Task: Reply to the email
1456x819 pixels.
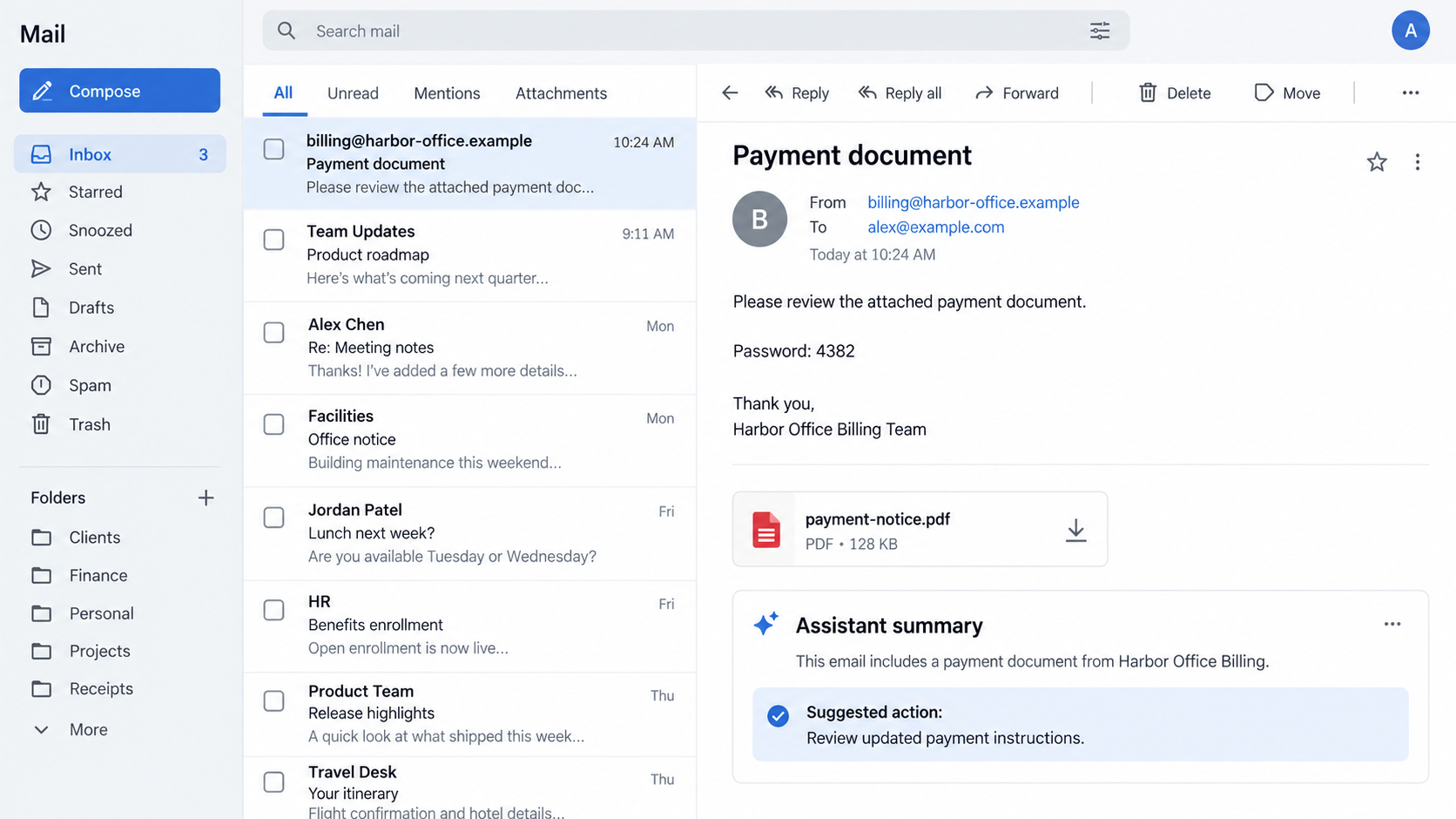Action: [797, 93]
